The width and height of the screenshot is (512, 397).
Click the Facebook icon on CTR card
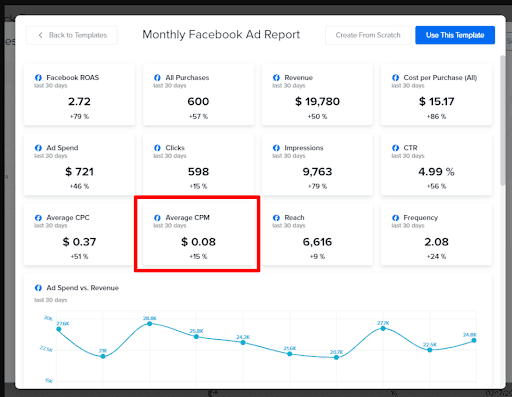click(x=396, y=148)
